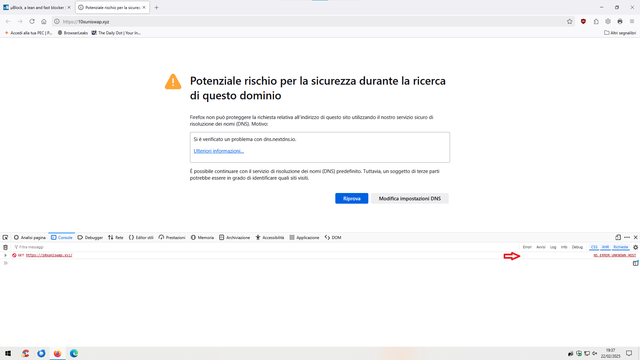
Task: Open devtools more options ellipsis menu
Action: tap(627, 237)
